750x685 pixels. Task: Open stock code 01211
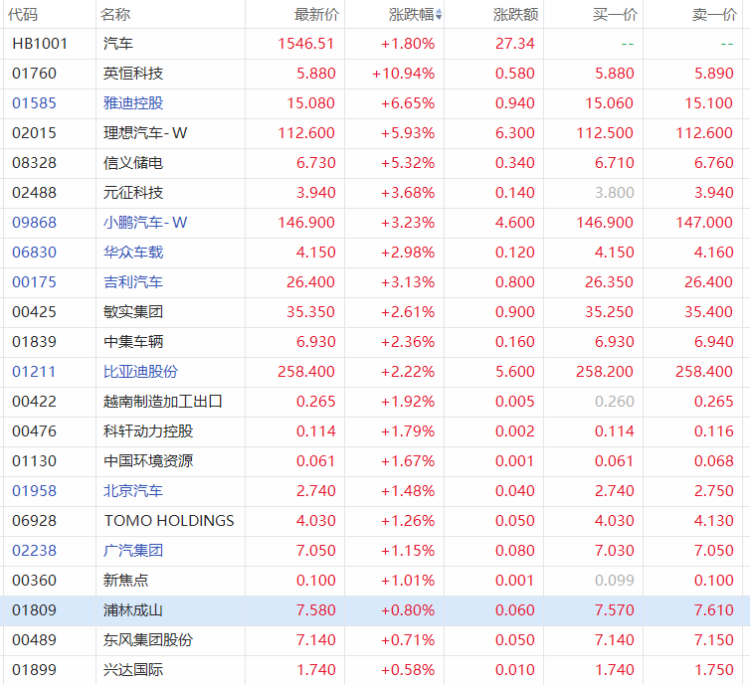coord(34,372)
